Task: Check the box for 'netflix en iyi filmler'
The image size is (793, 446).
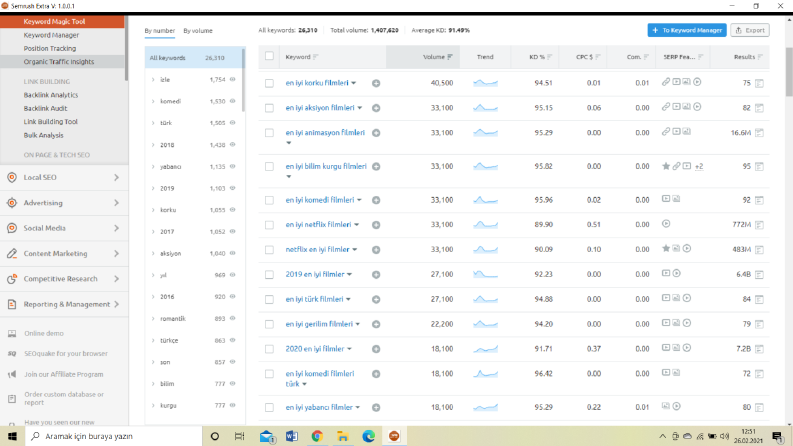Action: 269,250
